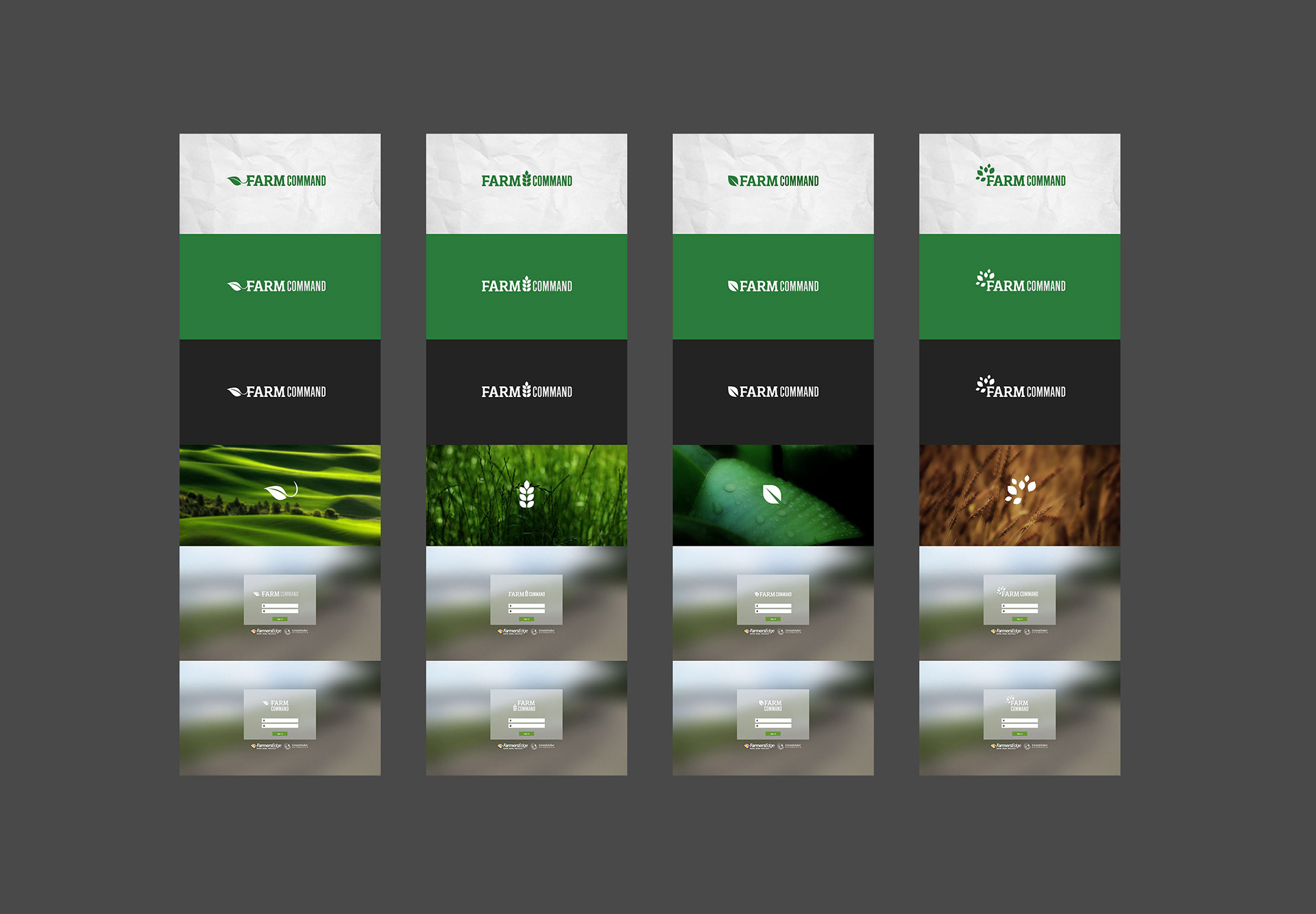This screenshot has width=1316, height=914.
Task: Focus the username field under the stacked solid-leaf login logo
Action: point(773,721)
